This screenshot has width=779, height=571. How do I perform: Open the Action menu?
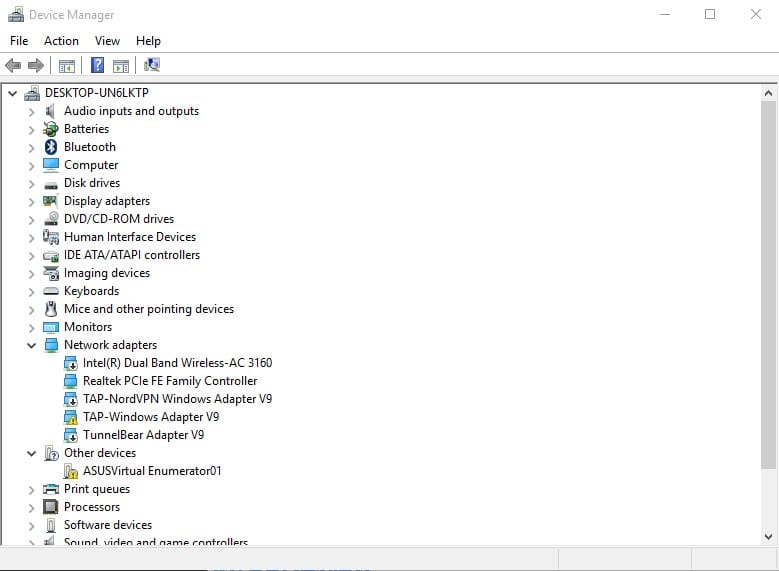pyautogui.click(x=61, y=41)
